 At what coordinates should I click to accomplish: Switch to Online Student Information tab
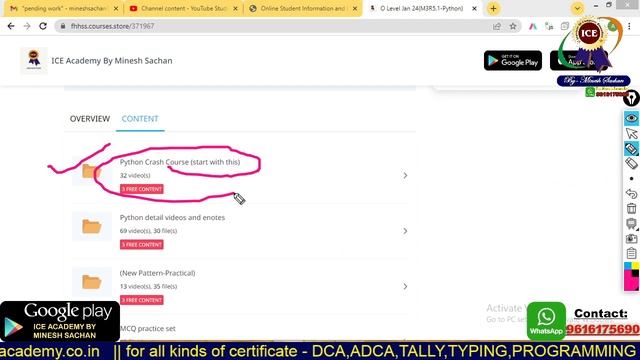(x=303, y=8)
